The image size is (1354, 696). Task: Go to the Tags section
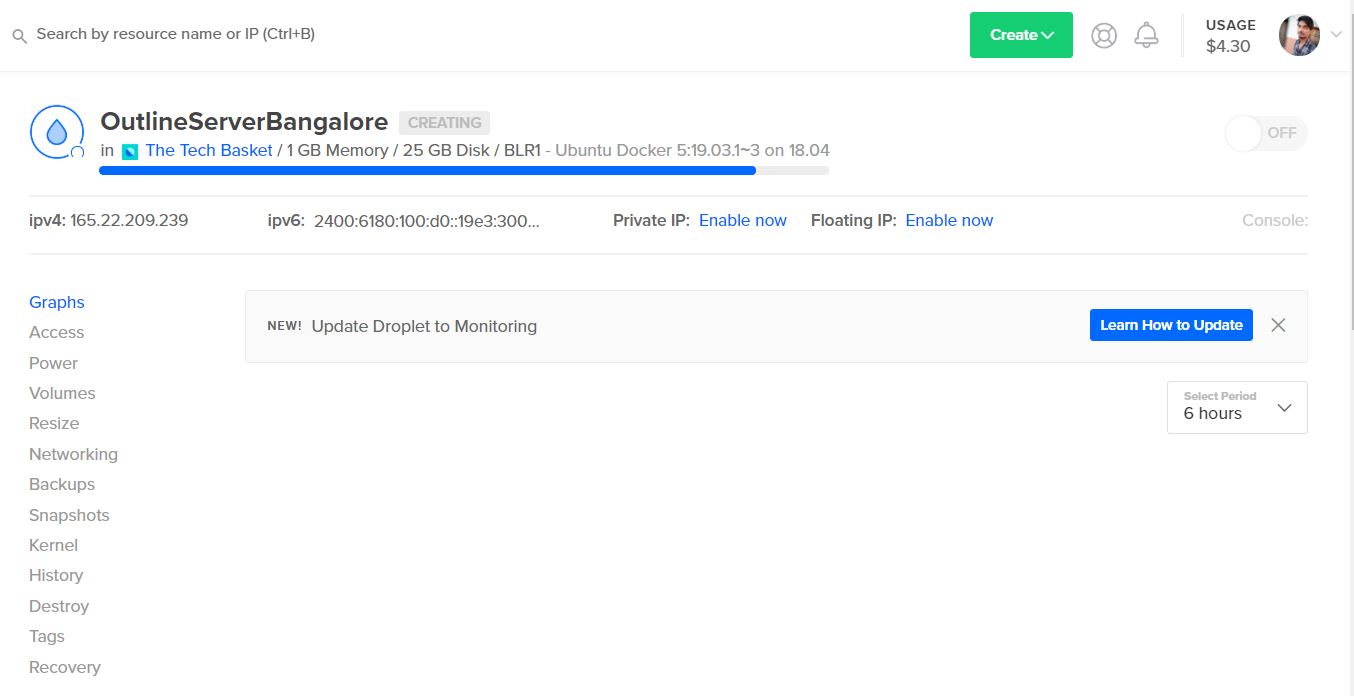point(47,636)
